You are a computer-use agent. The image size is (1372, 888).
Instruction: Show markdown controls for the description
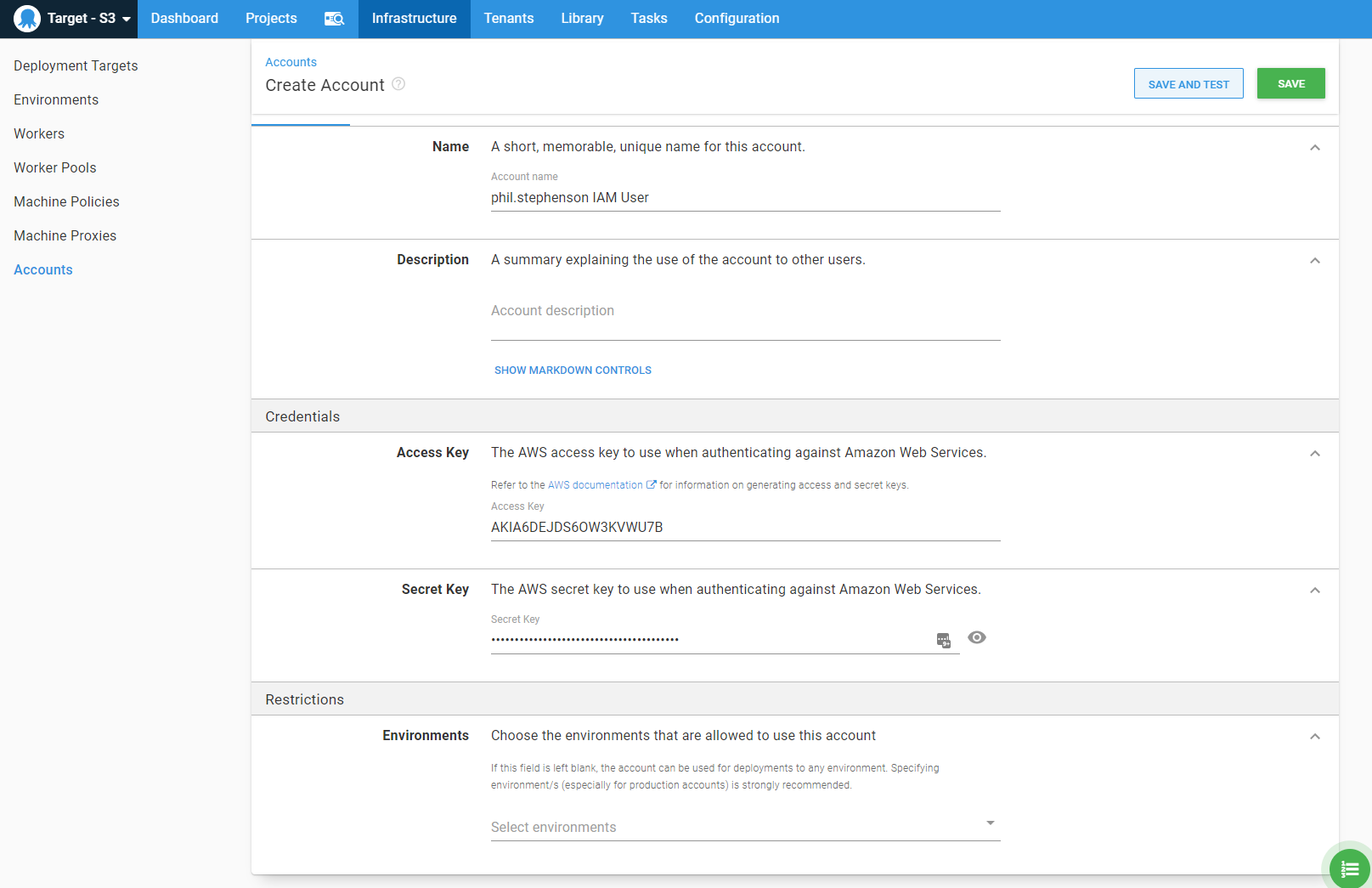pyautogui.click(x=573, y=370)
